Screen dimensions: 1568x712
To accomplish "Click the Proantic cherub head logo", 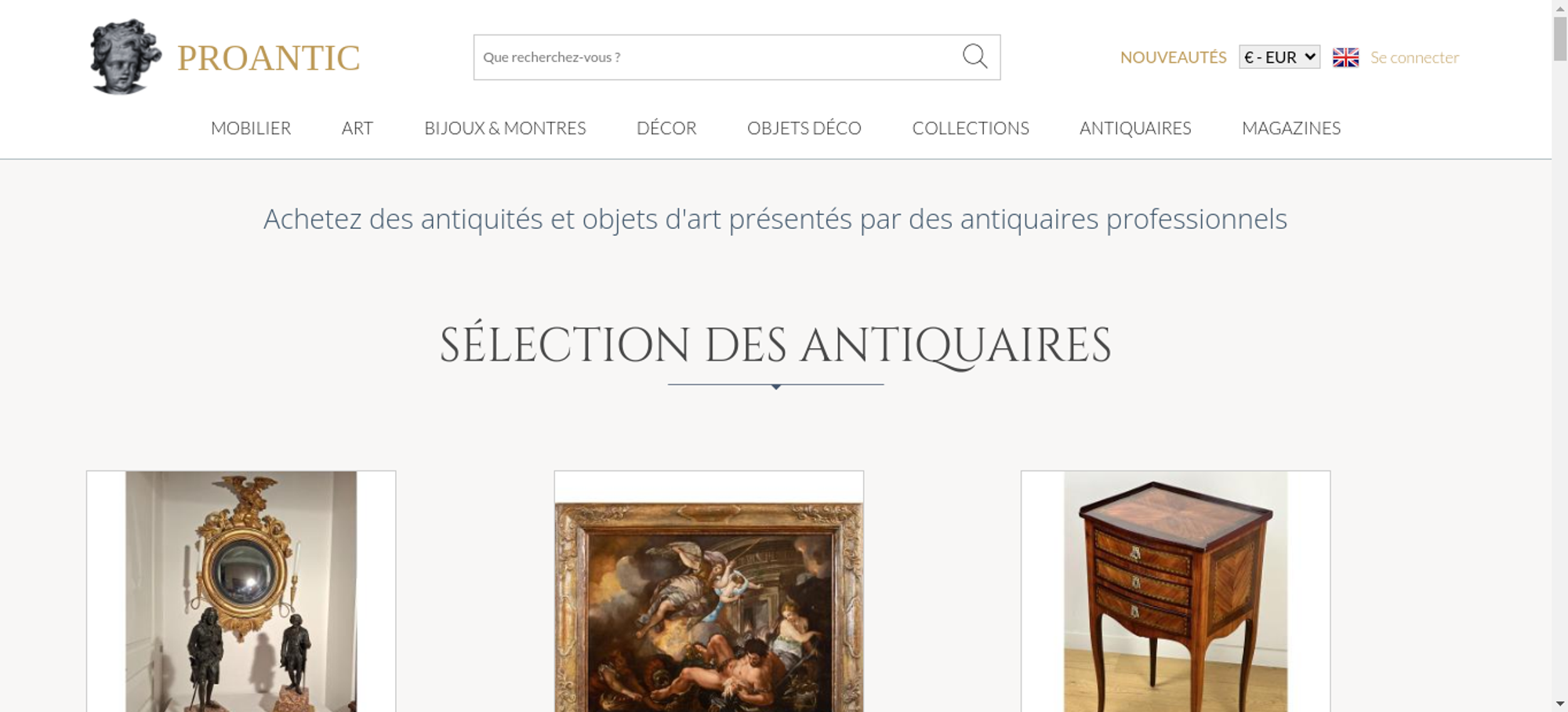I will (x=125, y=56).
